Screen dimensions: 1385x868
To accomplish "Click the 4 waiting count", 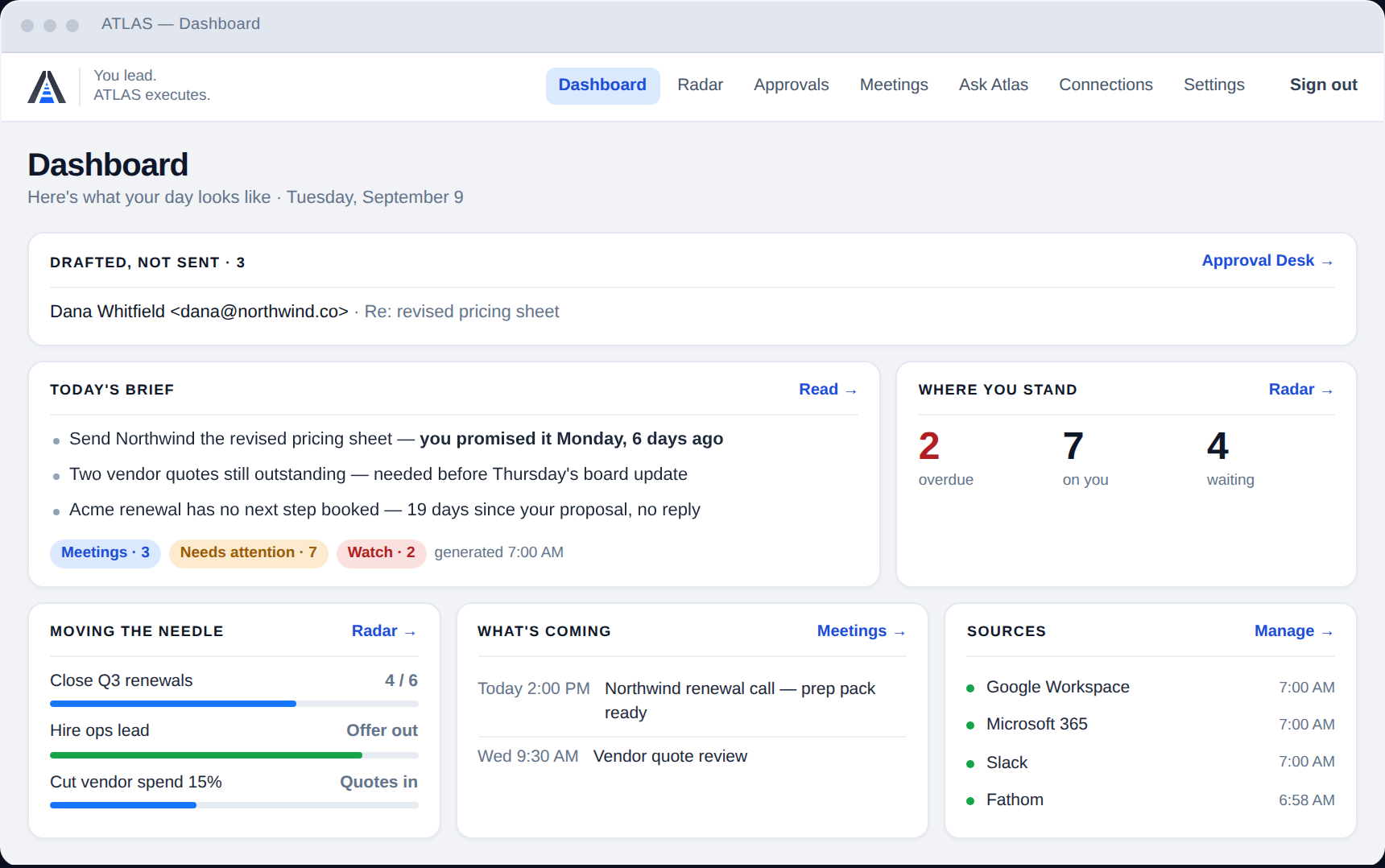I will point(1230,457).
